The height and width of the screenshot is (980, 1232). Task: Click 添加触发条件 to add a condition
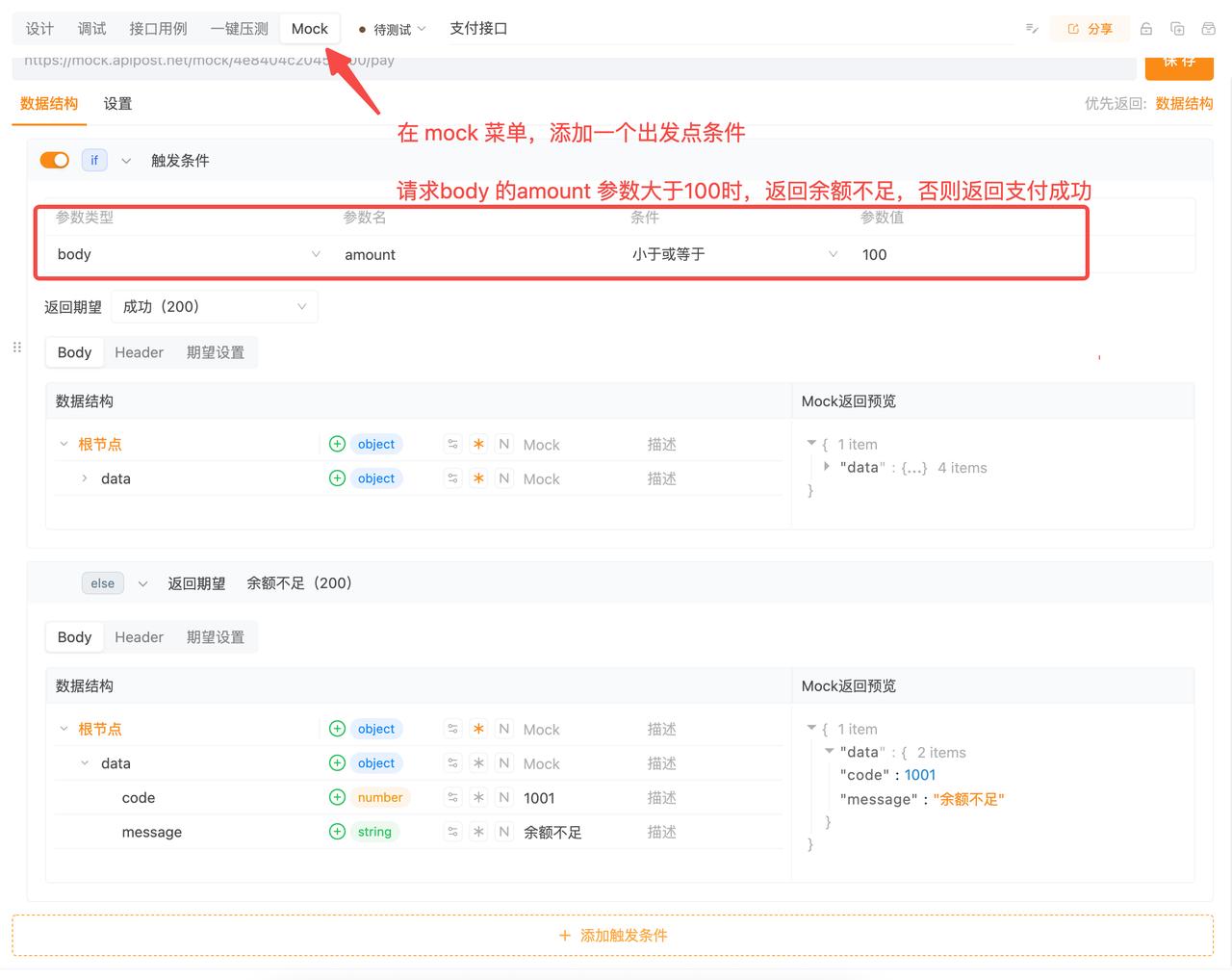pyautogui.click(x=613, y=935)
